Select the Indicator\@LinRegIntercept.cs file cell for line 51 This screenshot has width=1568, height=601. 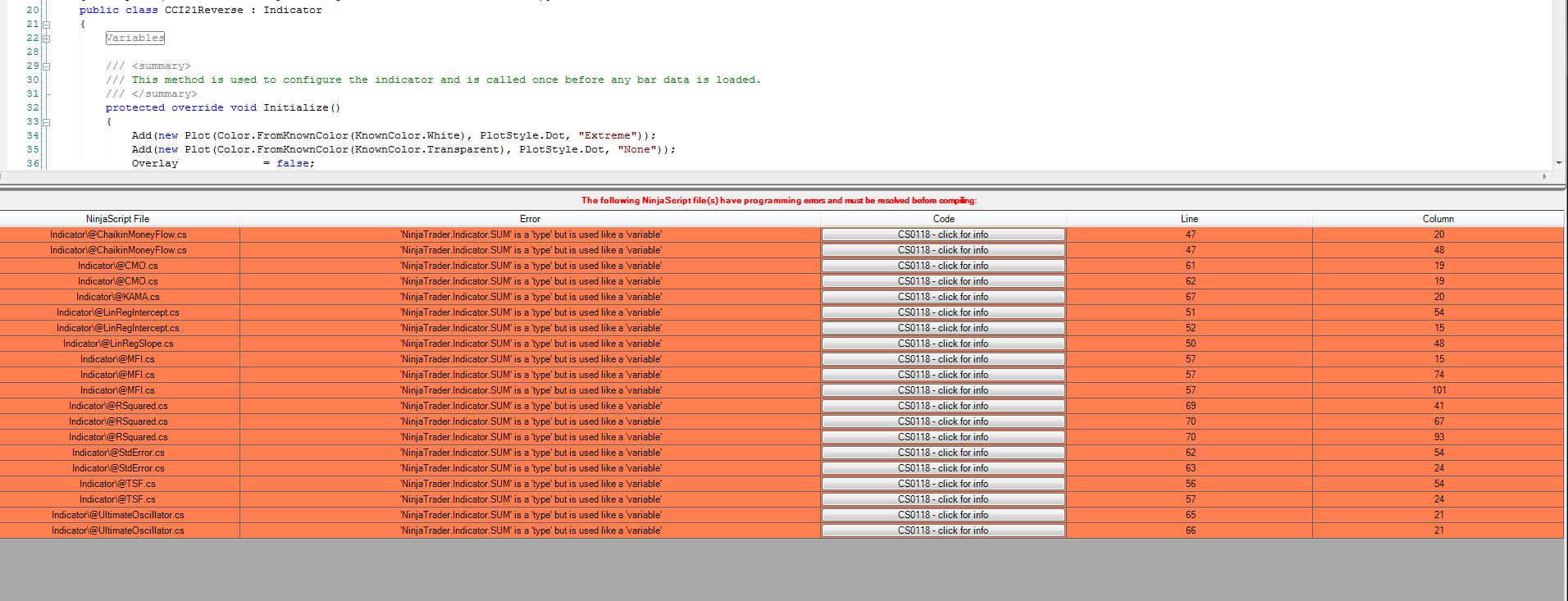click(118, 312)
